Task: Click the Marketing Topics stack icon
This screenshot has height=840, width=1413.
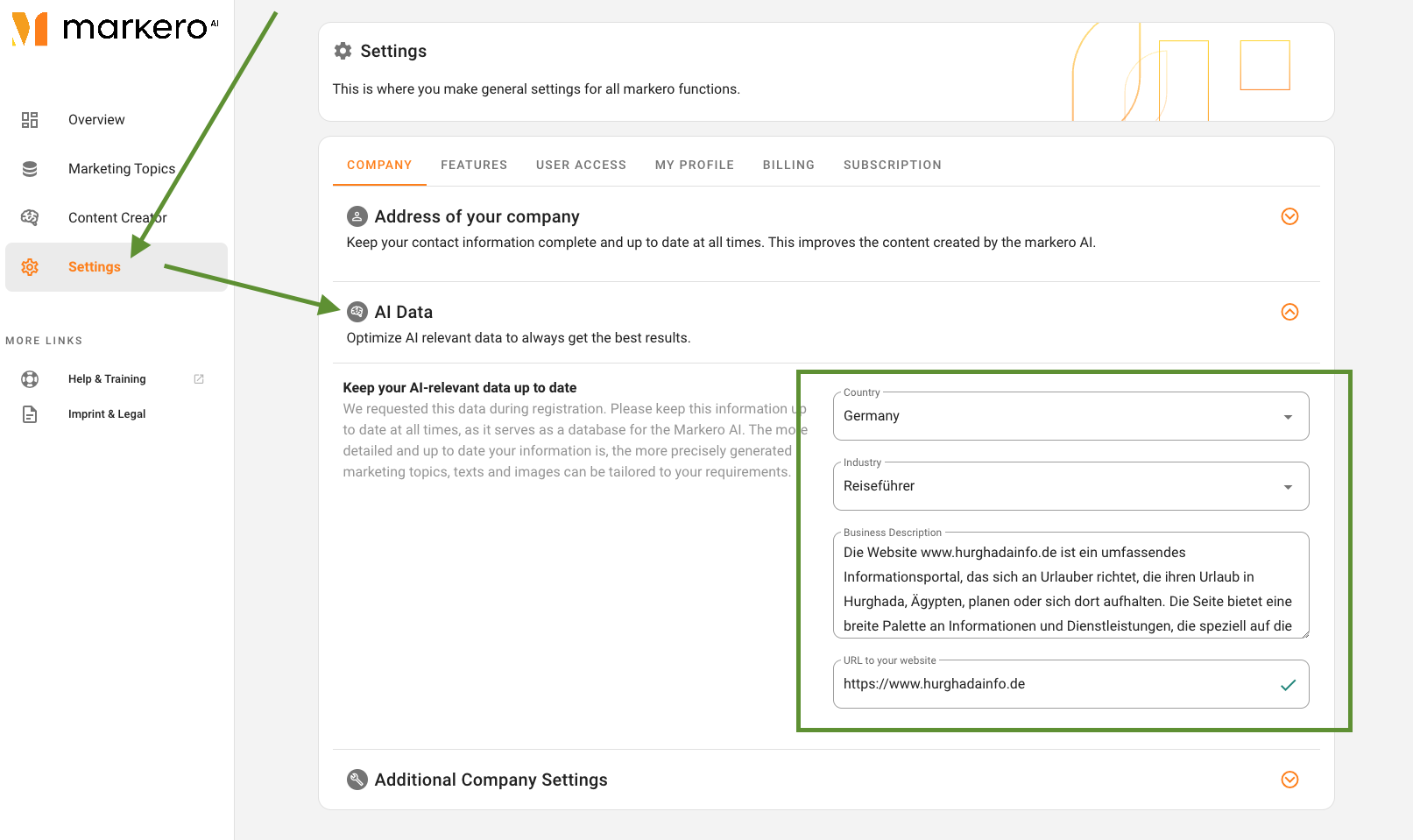Action: coord(30,169)
